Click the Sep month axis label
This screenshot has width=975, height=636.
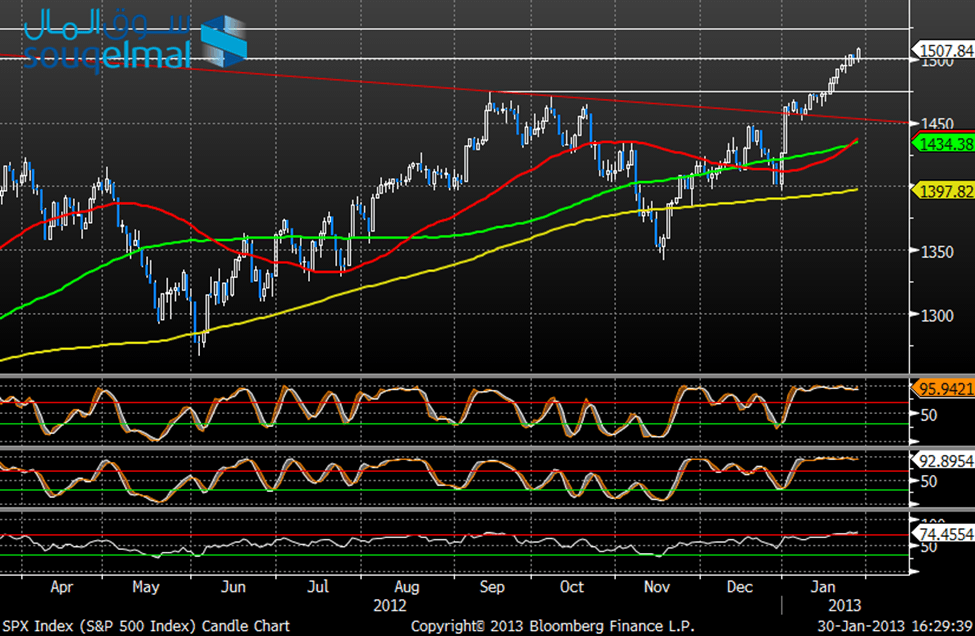point(491,588)
